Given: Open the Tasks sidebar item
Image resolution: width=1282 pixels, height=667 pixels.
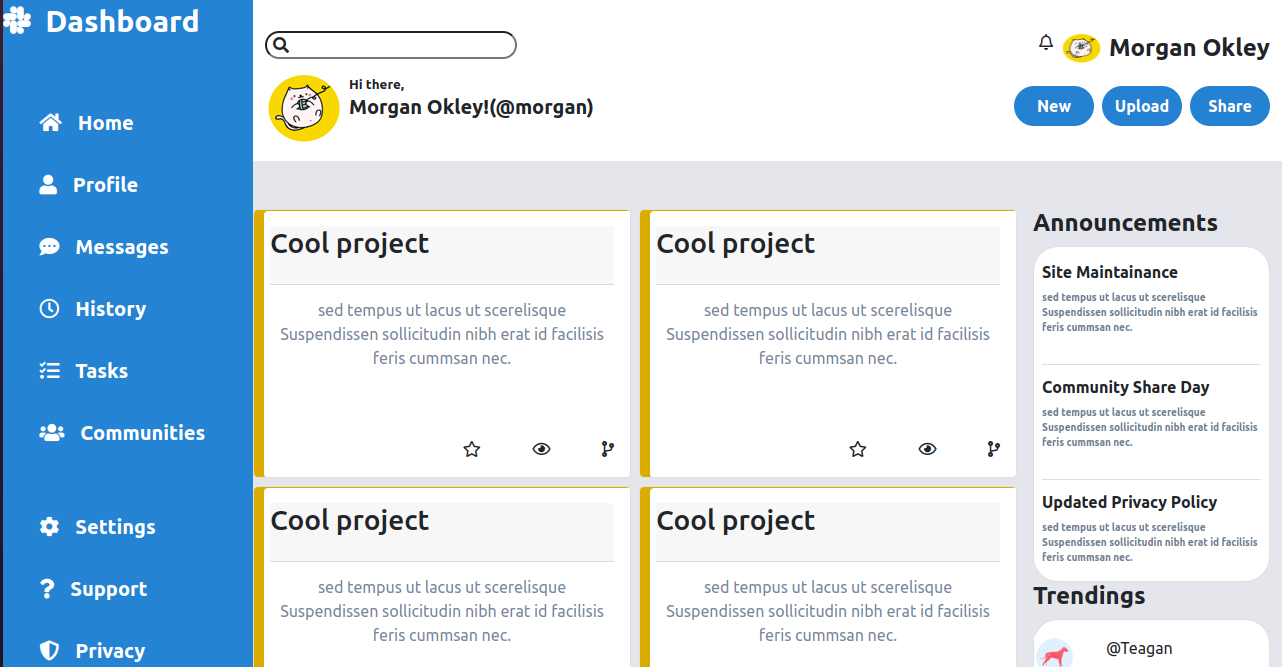Looking at the screenshot, I should click(x=101, y=371).
